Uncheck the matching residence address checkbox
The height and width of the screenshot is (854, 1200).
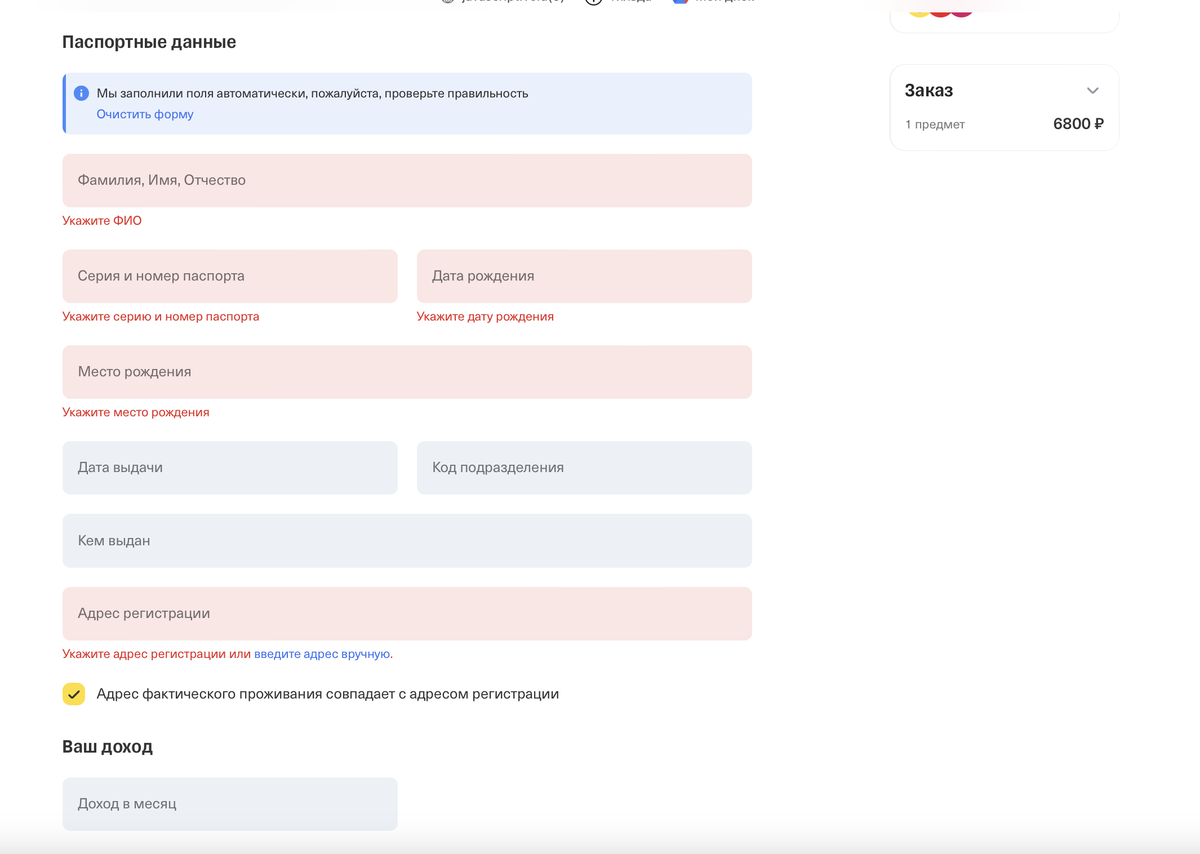tap(73, 694)
